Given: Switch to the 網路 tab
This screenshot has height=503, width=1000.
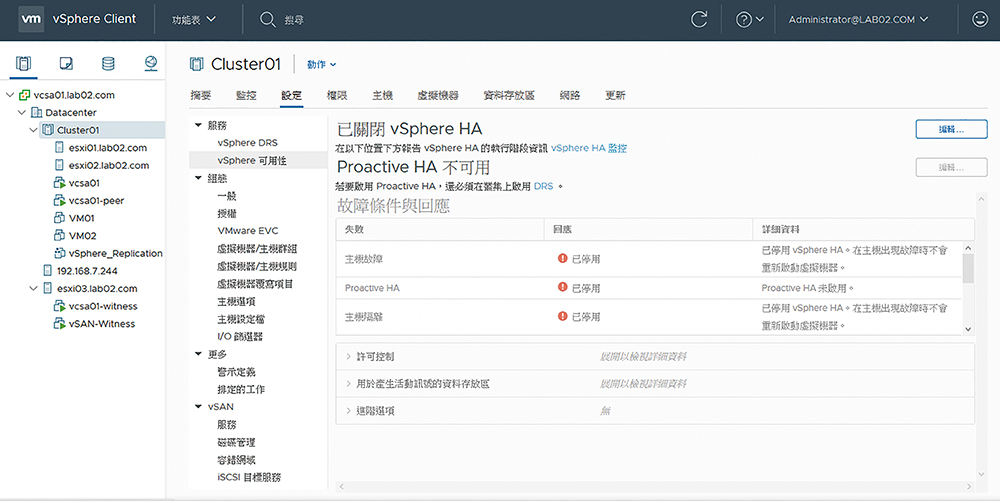Looking at the screenshot, I should [570, 95].
